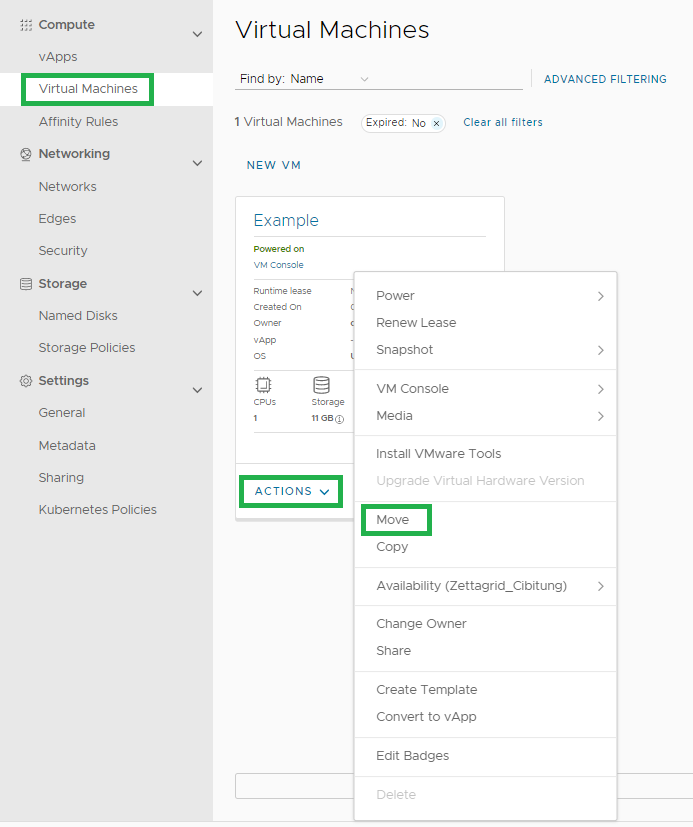The image size is (693, 827).
Task: Go to vApps in the sidebar
Action: pyautogui.click(x=58, y=57)
